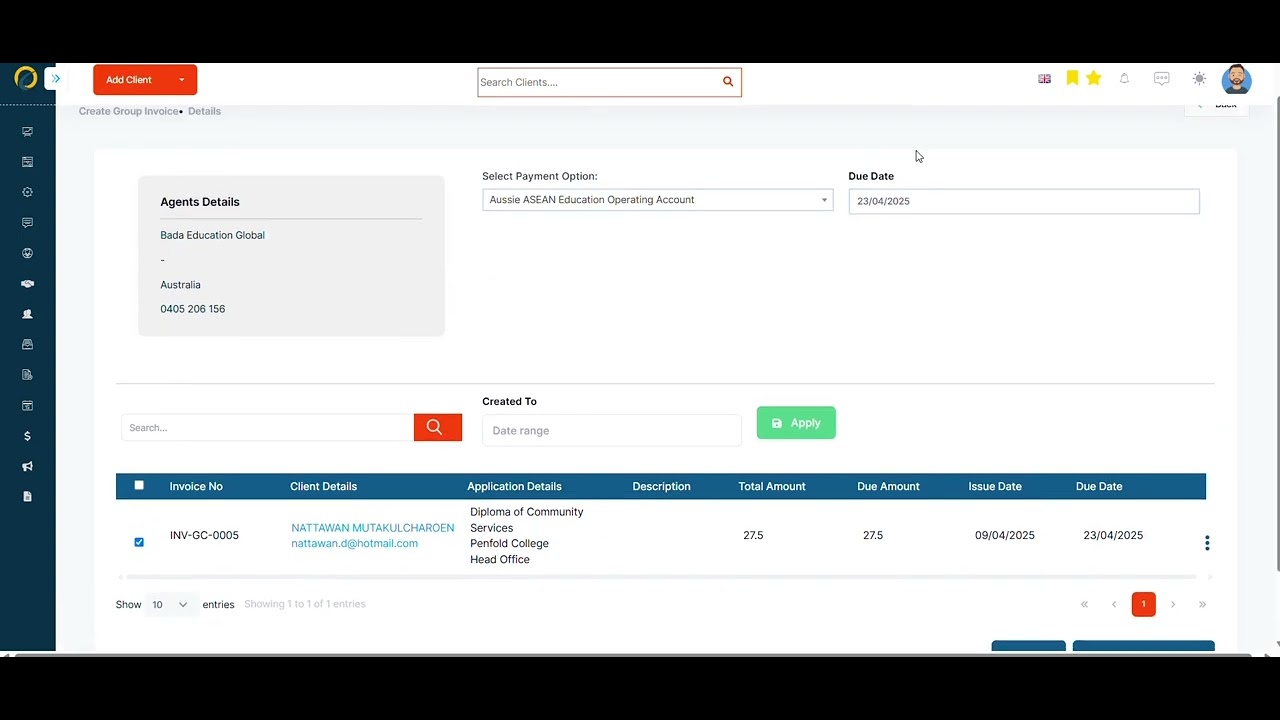Click the megaphone campaigns icon in sidebar
Image resolution: width=1280 pixels, height=720 pixels.
(x=27, y=466)
